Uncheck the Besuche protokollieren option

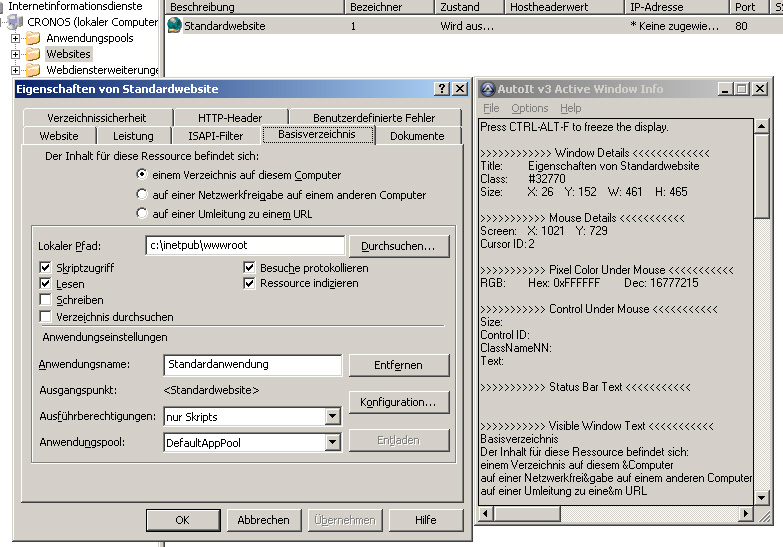(x=250, y=268)
